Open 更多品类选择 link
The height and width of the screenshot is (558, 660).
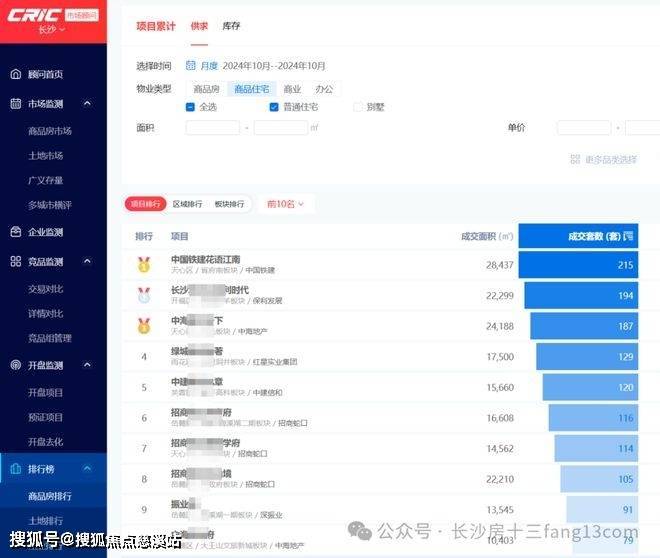click(x=603, y=159)
